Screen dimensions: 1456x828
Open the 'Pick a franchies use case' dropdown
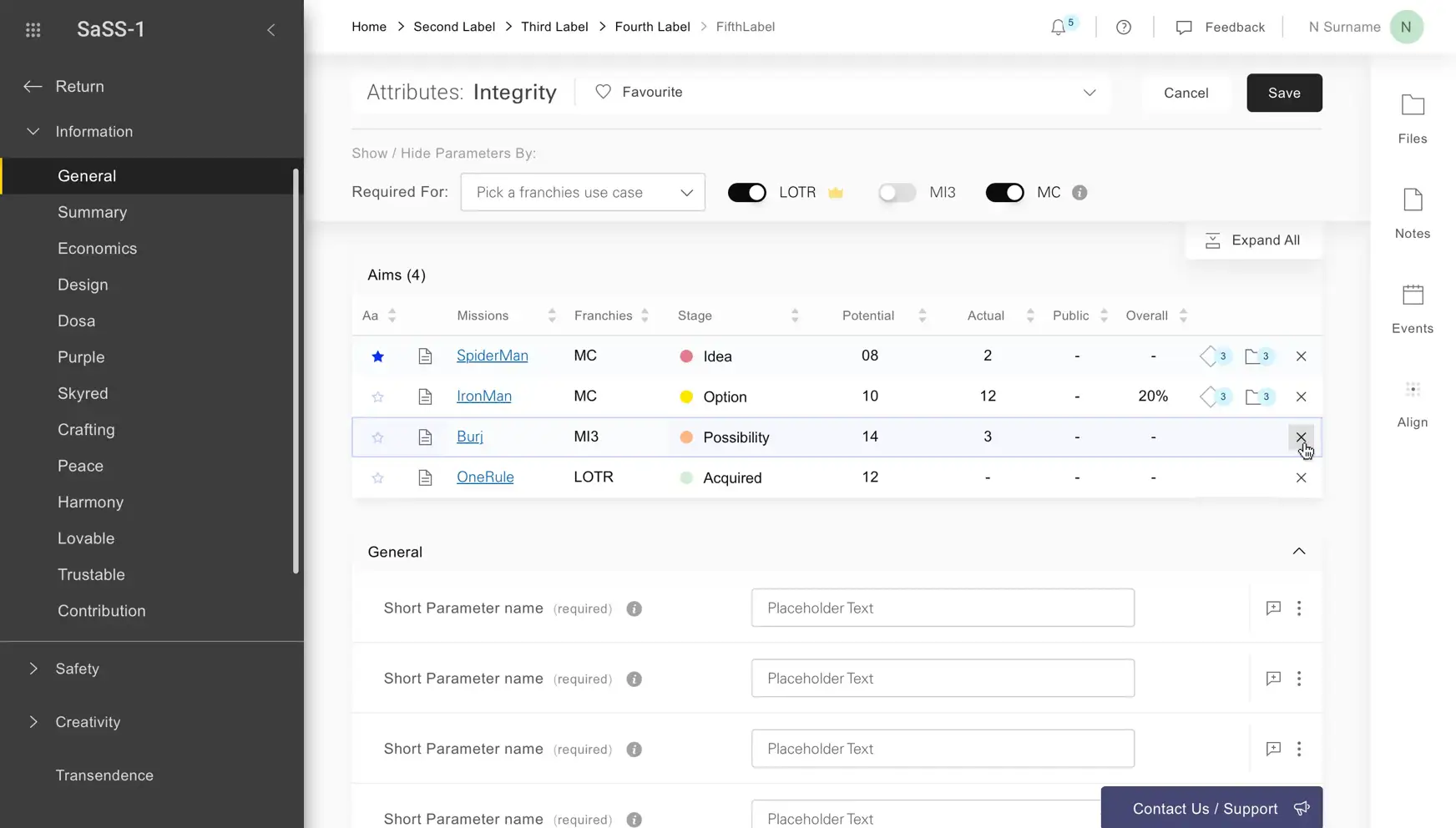[582, 192]
